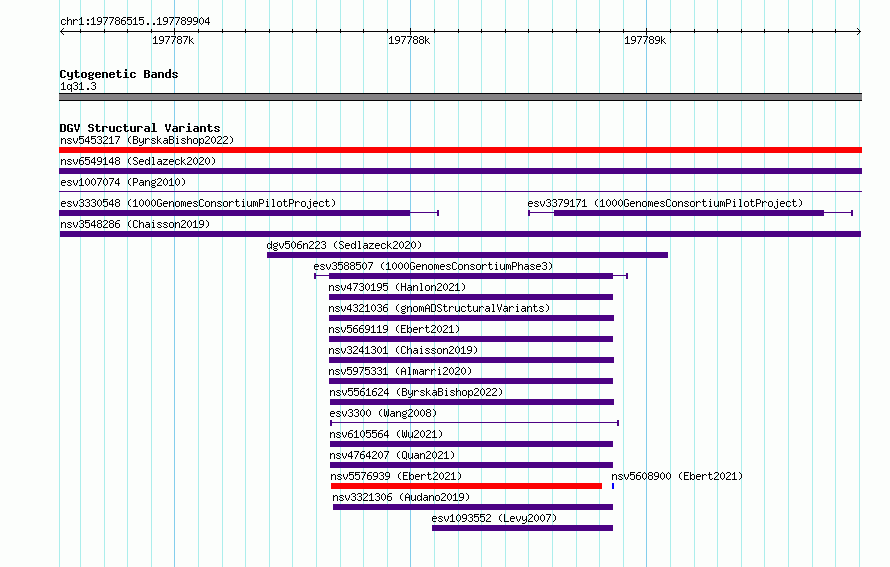This screenshot has width=890, height=567.
Task: Click the ruler's left arrow end
Action: point(62,31)
